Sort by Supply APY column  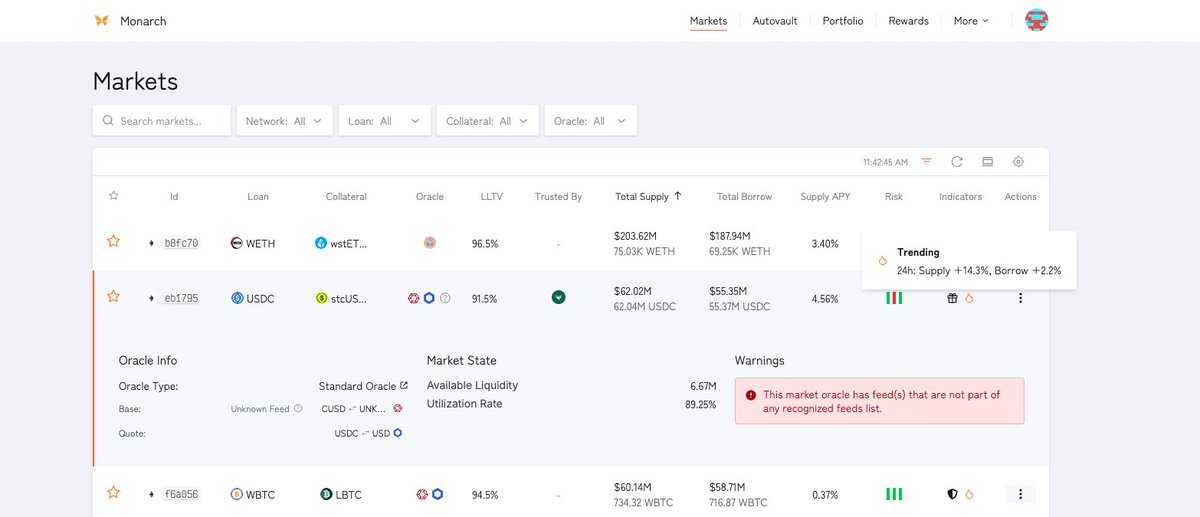click(825, 197)
